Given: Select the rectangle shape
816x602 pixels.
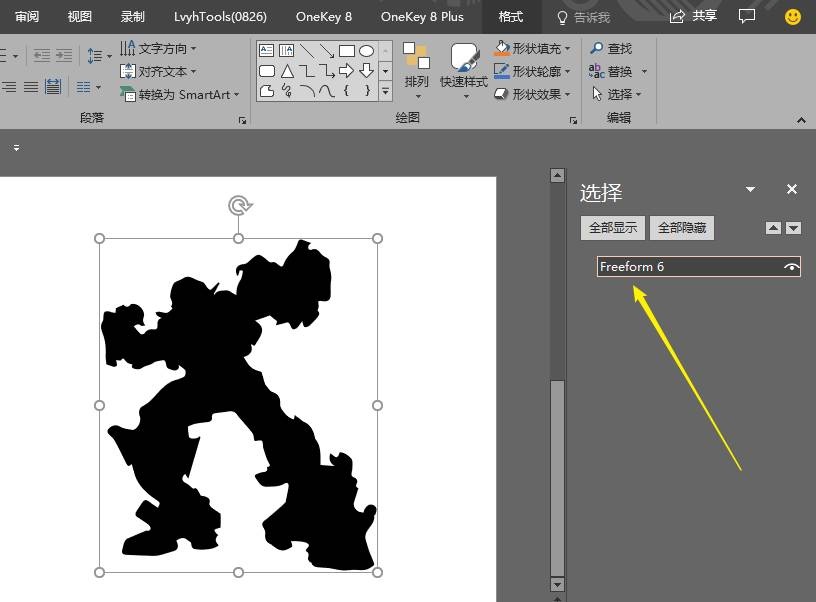Looking at the screenshot, I should pyautogui.click(x=347, y=50).
